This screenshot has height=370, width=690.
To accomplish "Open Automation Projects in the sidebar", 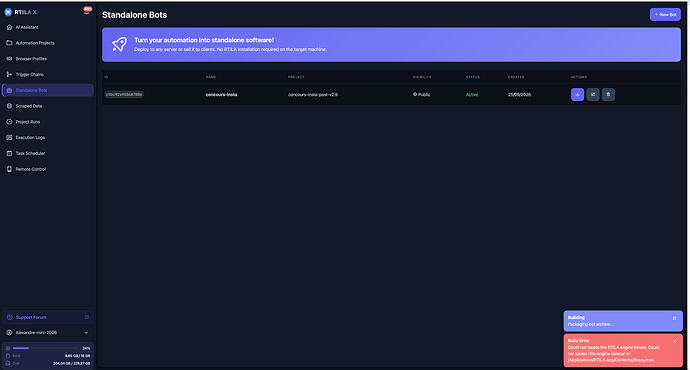I will click(48, 43).
